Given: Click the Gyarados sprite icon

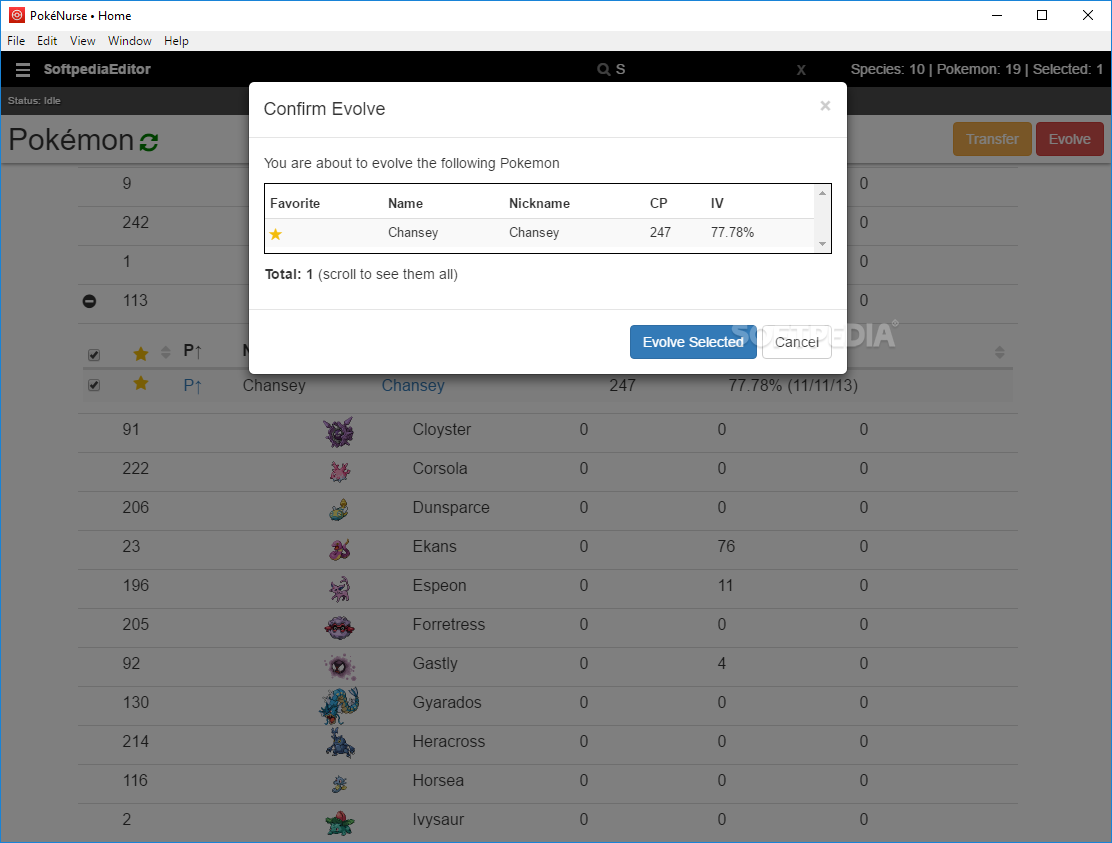Looking at the screenshot, I should (x=339, y=705).
